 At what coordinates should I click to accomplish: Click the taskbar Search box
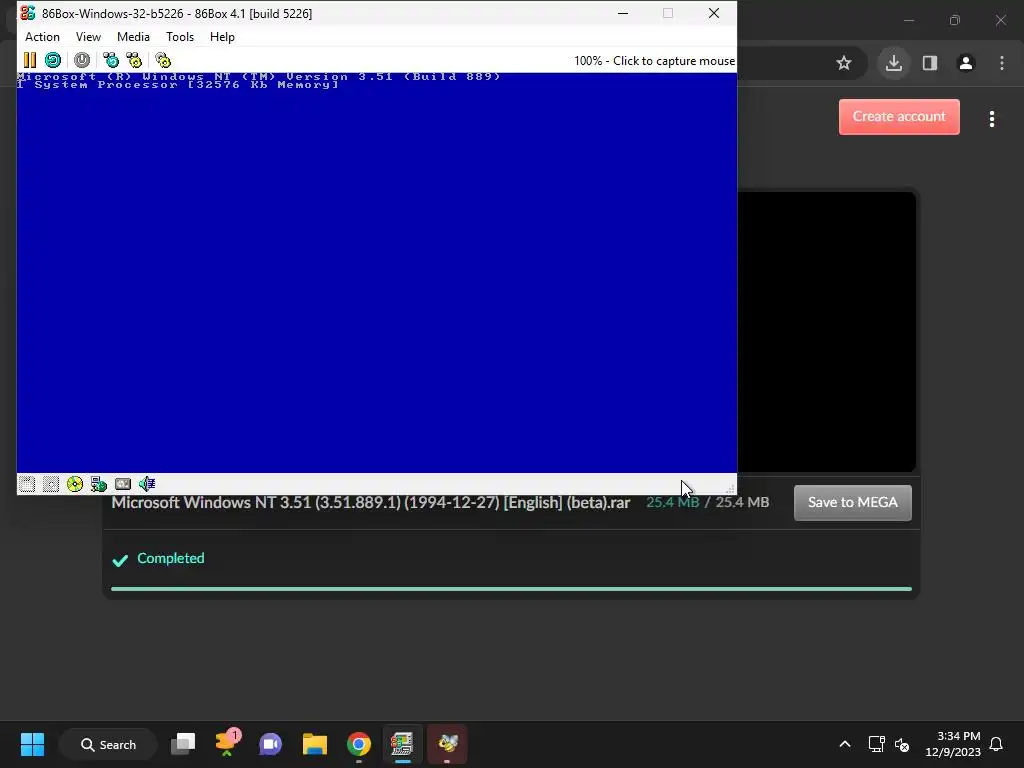click(108, 744)
